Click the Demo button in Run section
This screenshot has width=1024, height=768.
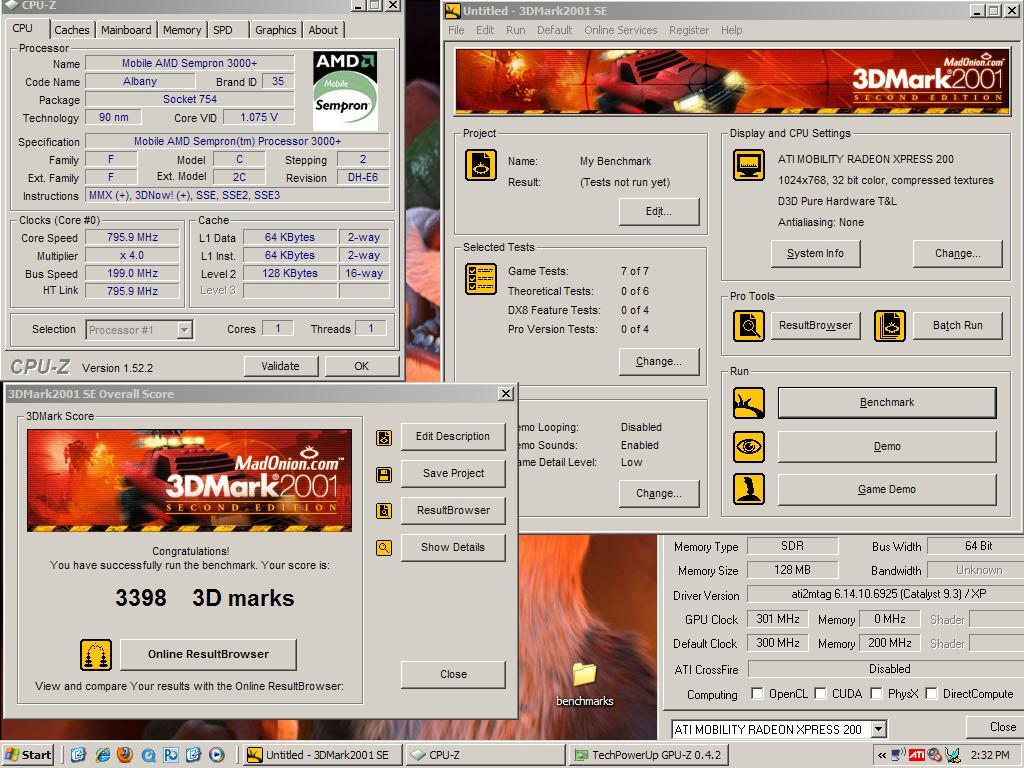[887, 447]
